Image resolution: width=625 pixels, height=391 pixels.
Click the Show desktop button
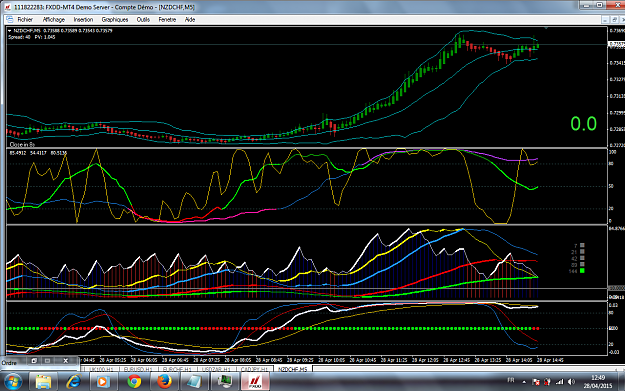[622, 382]
